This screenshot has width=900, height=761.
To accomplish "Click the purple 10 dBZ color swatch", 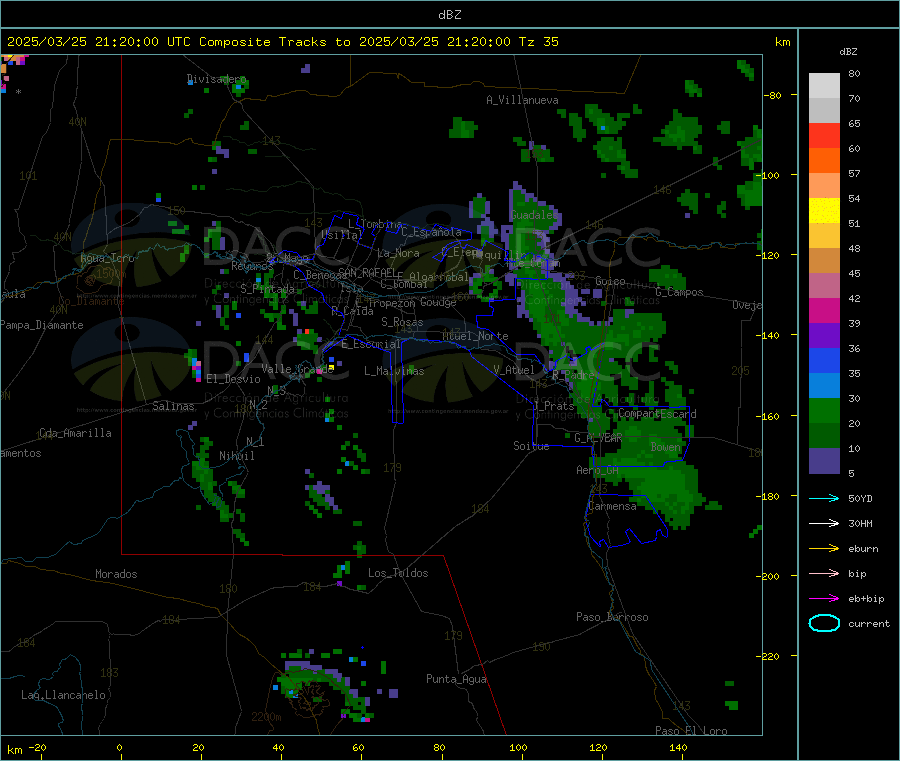I will pos(824,460).
